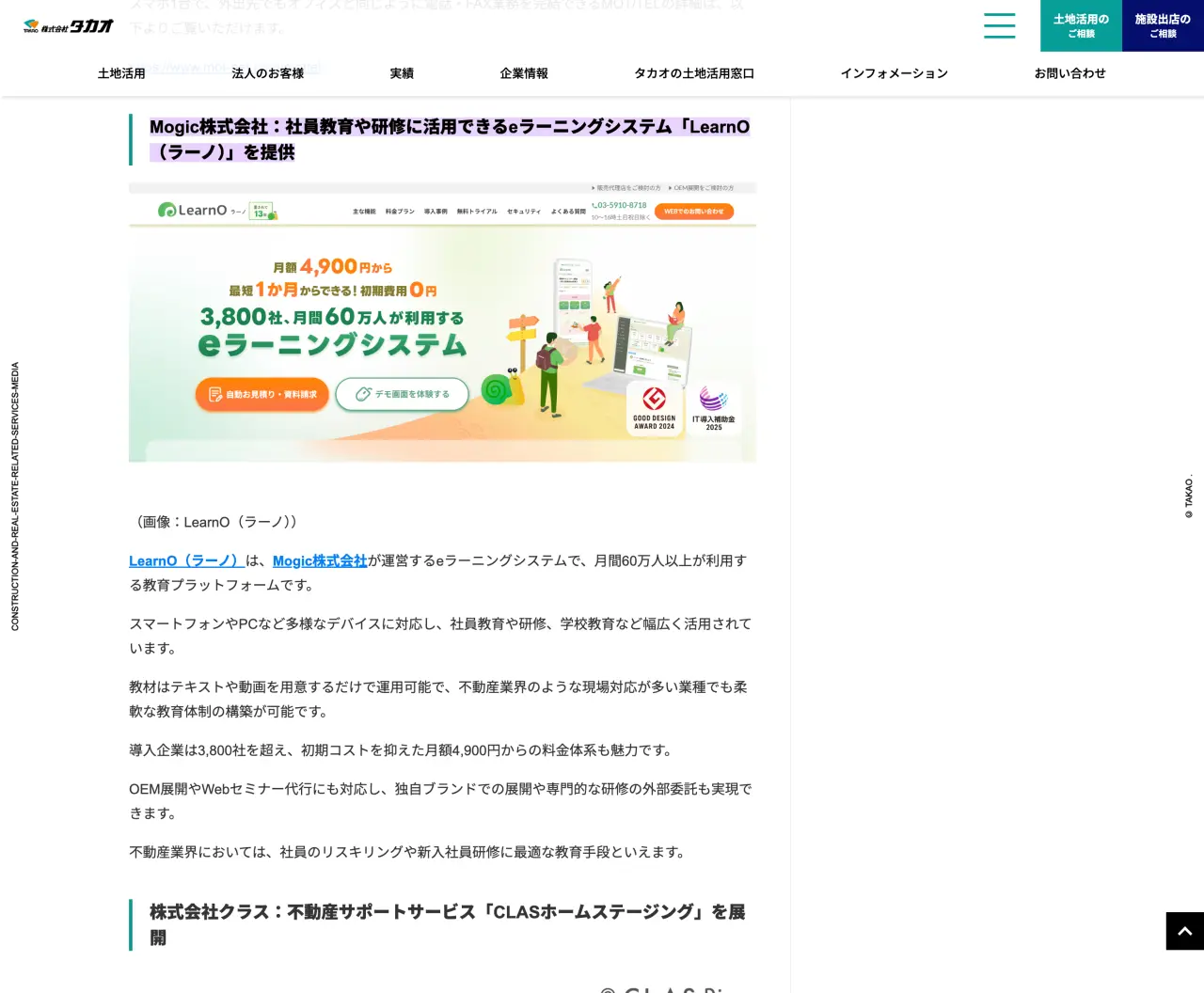This screenshot has width=1204, height=993.
Task: Jump back to top with arrow button
Action: 1184,931
